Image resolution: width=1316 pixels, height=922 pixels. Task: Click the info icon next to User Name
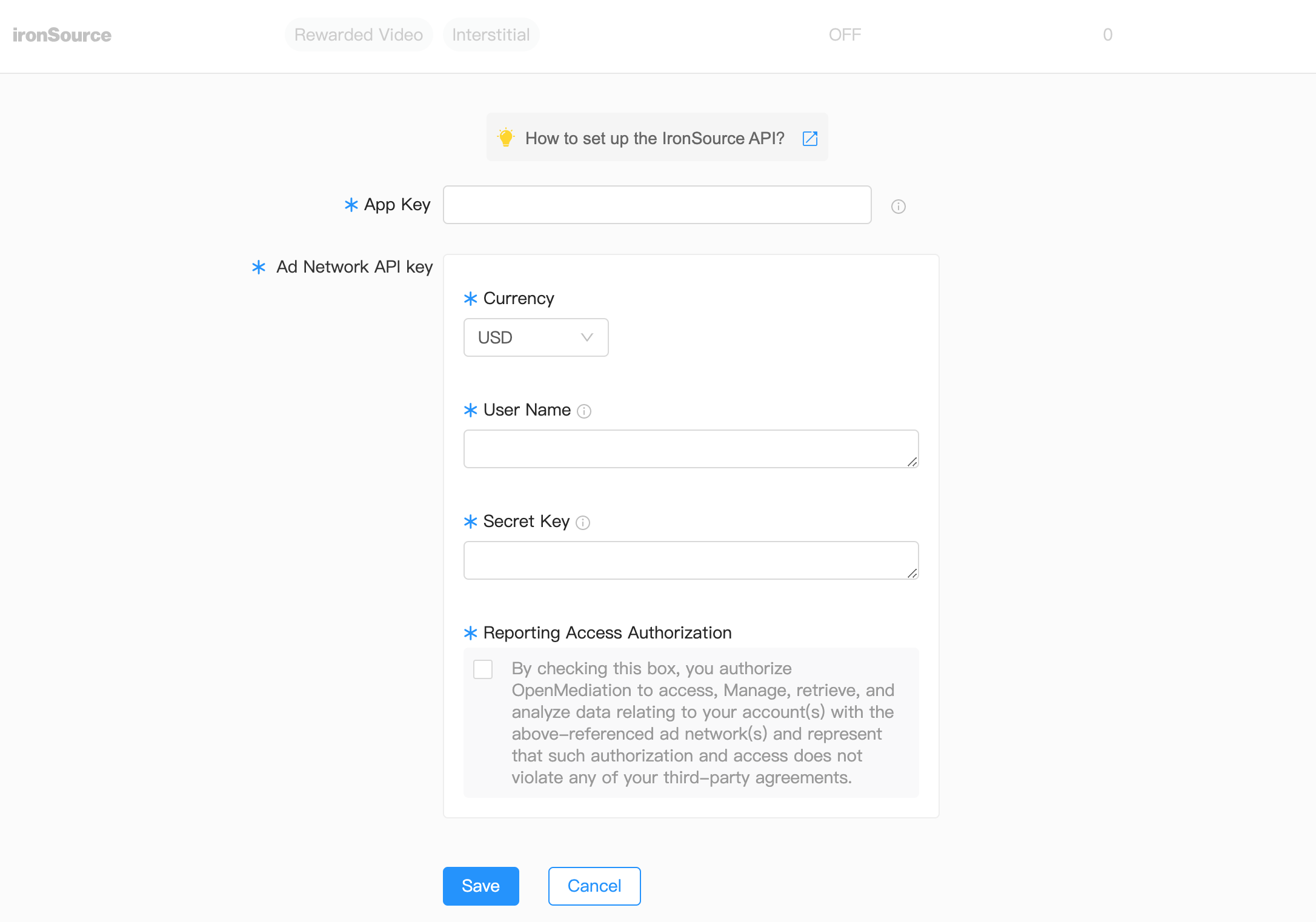(x=583, y=411)
